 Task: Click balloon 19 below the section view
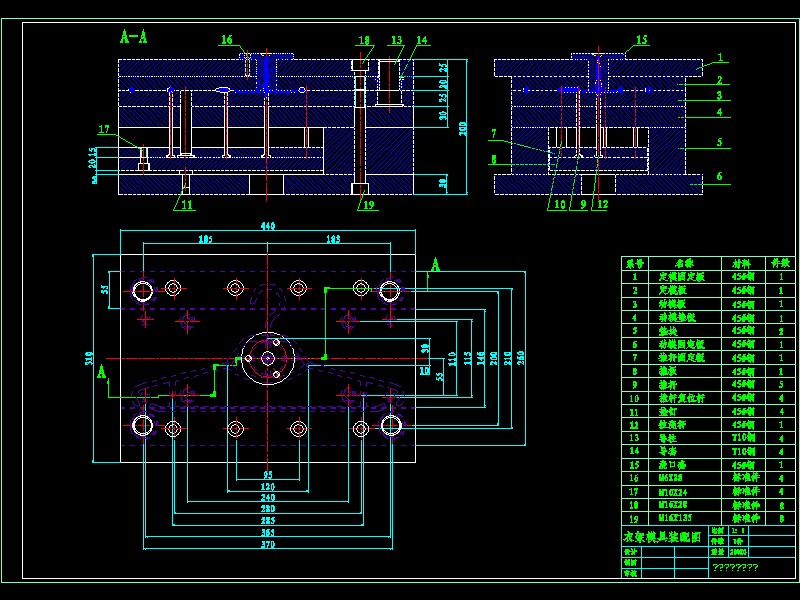(368, 206)
